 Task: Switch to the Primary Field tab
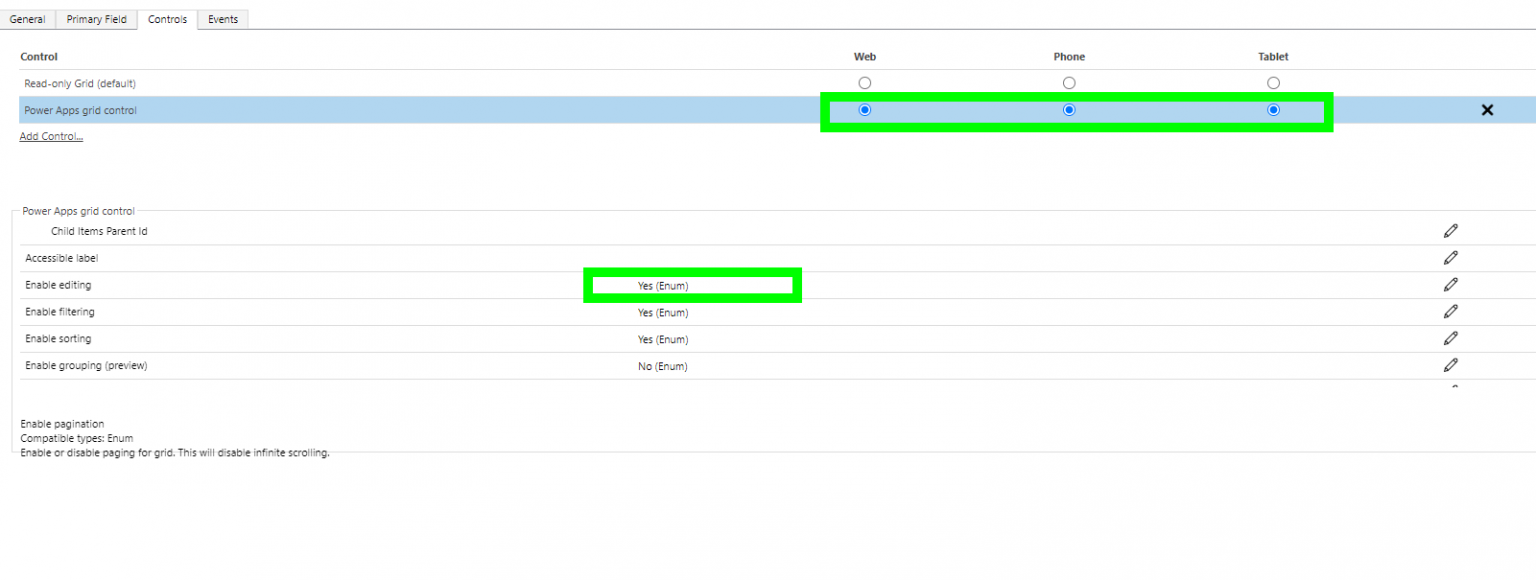tap(96, 18)
